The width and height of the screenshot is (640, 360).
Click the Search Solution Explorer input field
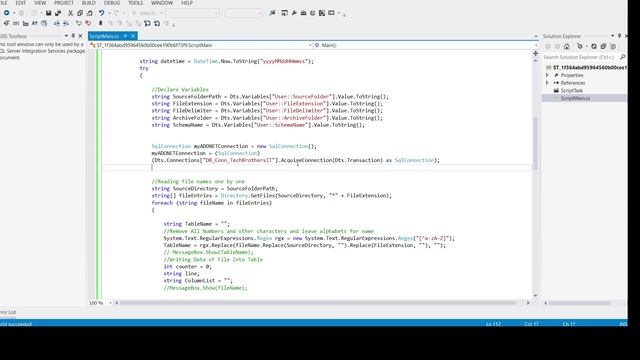[580, 57]
